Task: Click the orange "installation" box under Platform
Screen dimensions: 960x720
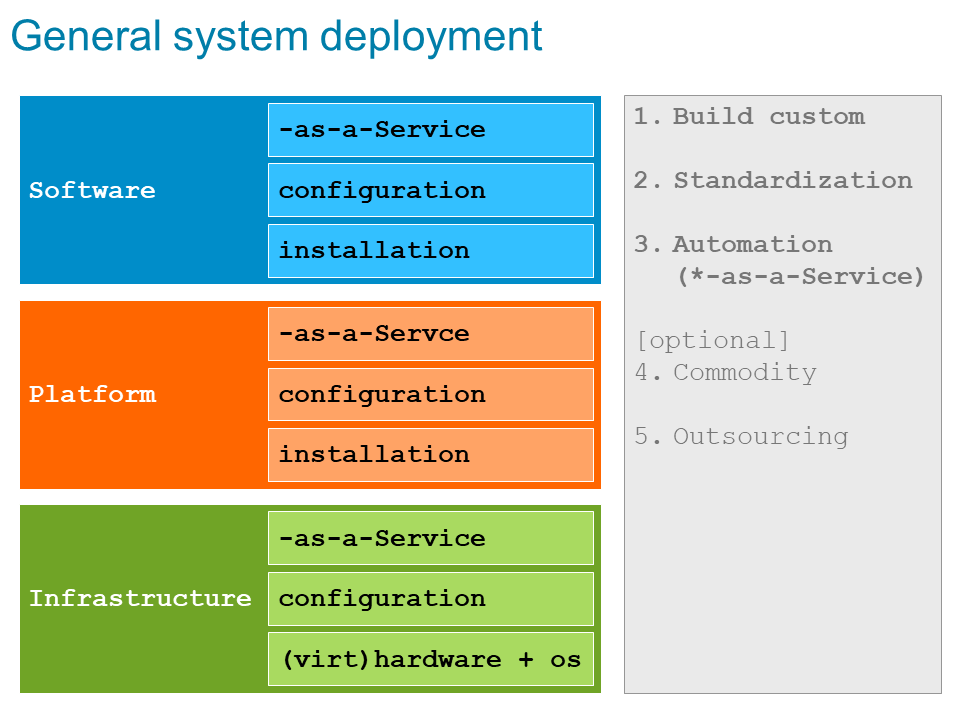Action: point(430,454)
